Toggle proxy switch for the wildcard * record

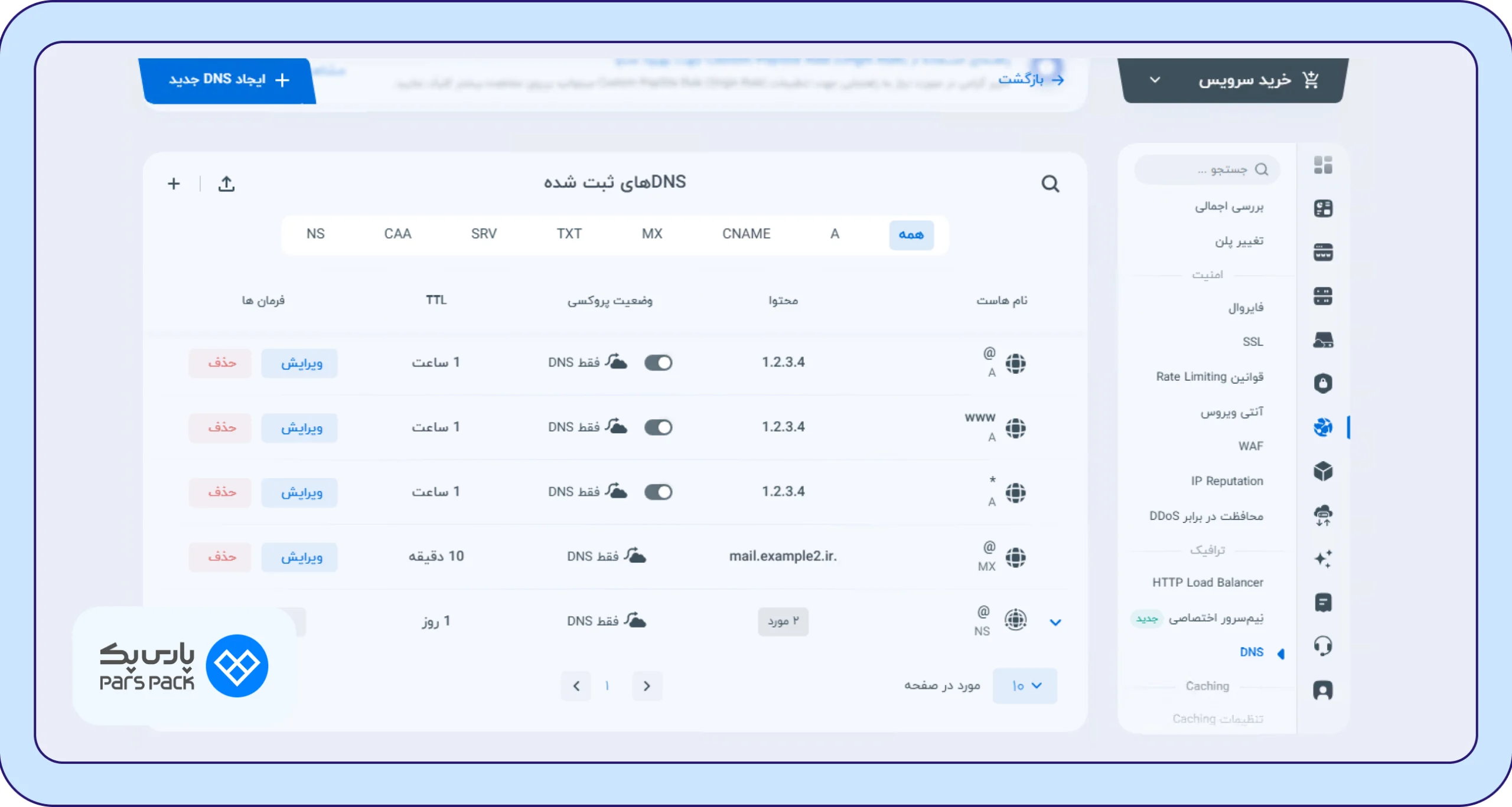click(x=658, y=492)
